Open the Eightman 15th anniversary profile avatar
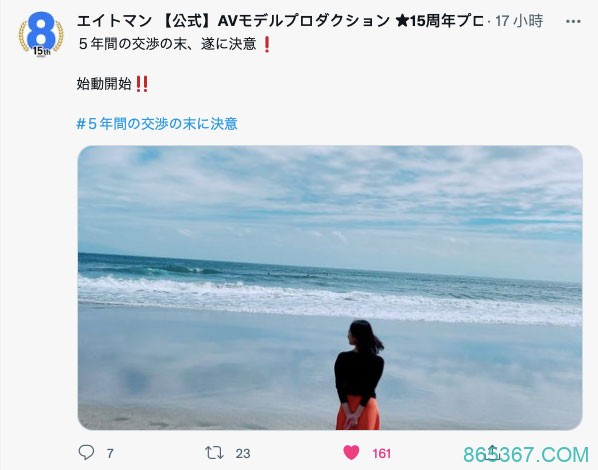Image resolution: width=598 pixels, height=470 pixels. point(41,34)
